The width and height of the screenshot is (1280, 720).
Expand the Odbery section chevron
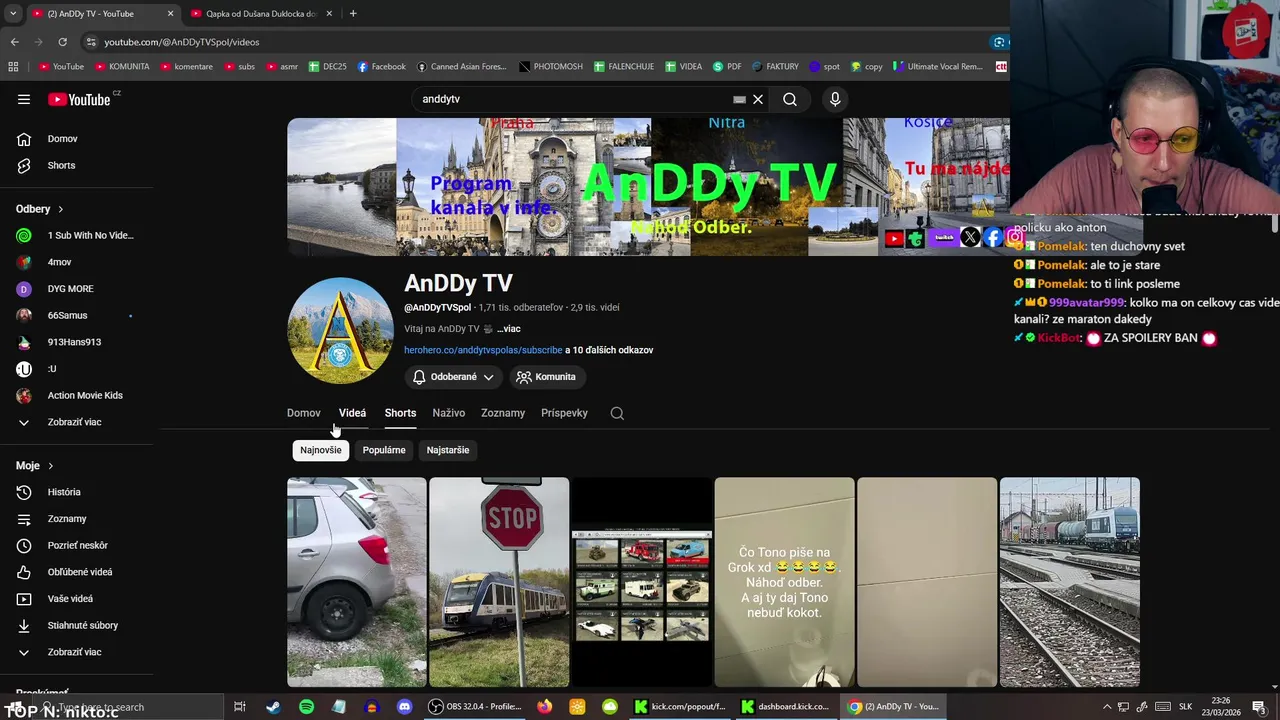click(60, 209)
